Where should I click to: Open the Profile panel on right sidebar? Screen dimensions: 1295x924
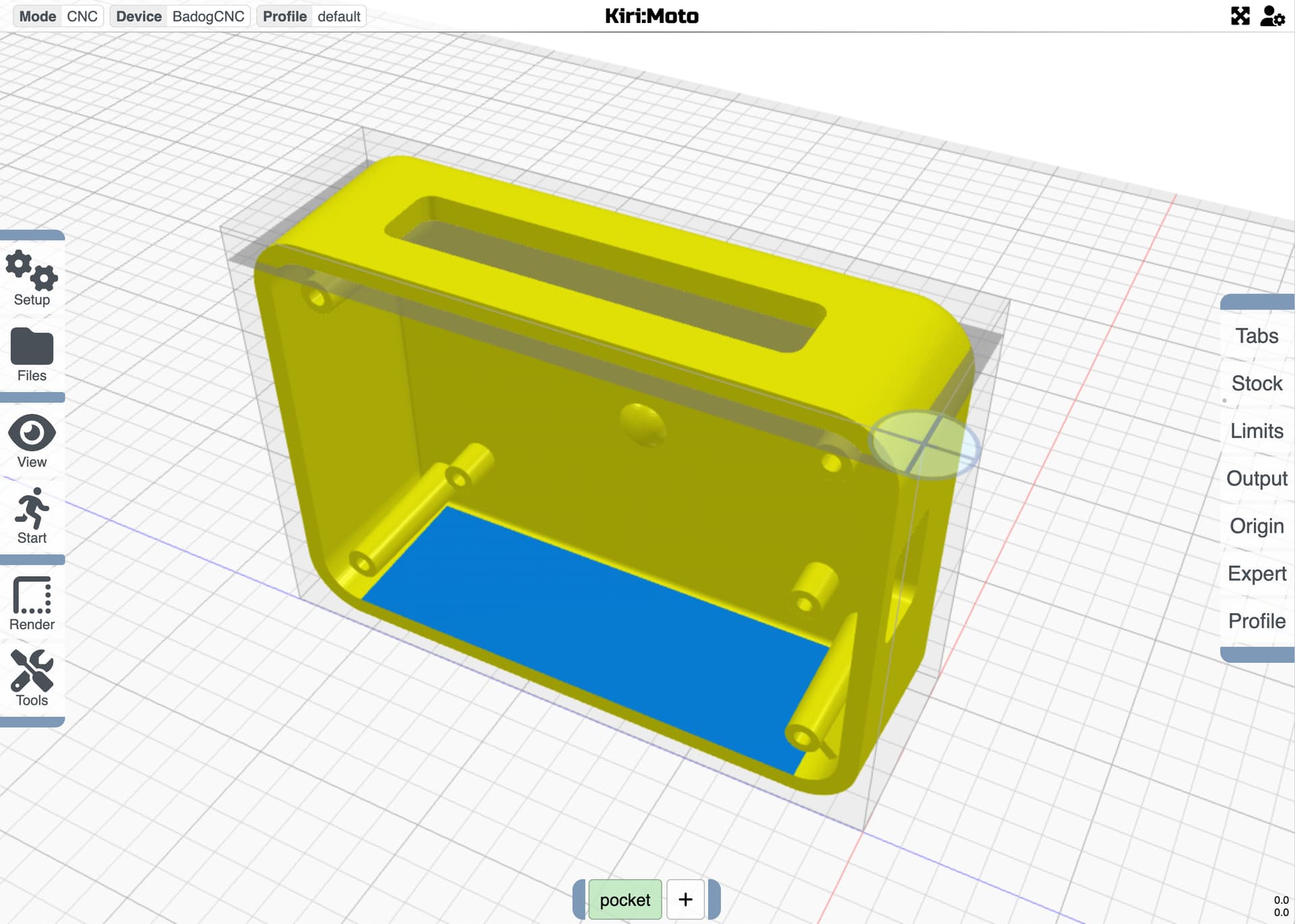pos(1257,621)
